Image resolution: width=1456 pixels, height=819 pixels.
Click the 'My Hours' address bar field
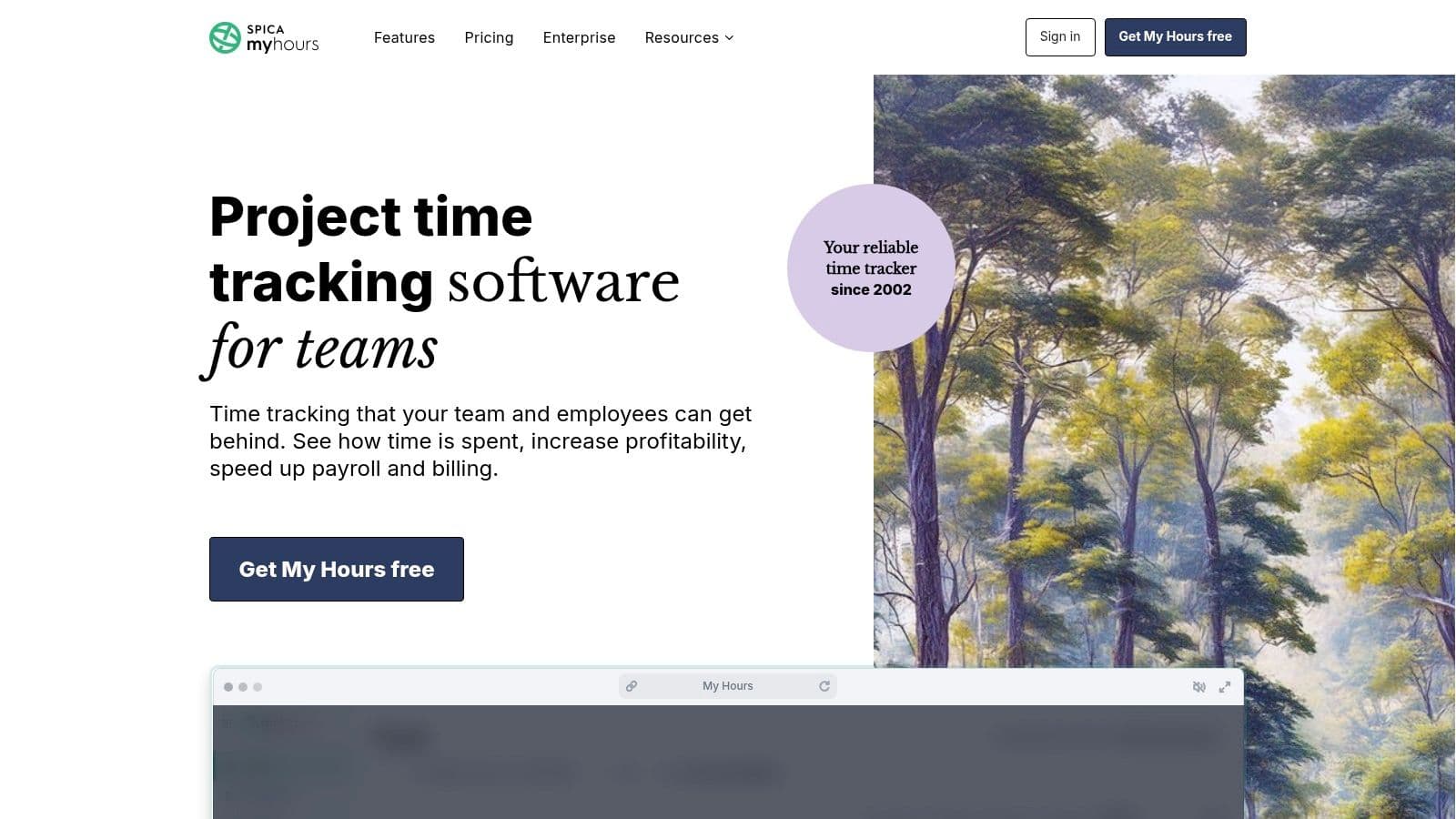pyautogui.click(x=728, y=686)
